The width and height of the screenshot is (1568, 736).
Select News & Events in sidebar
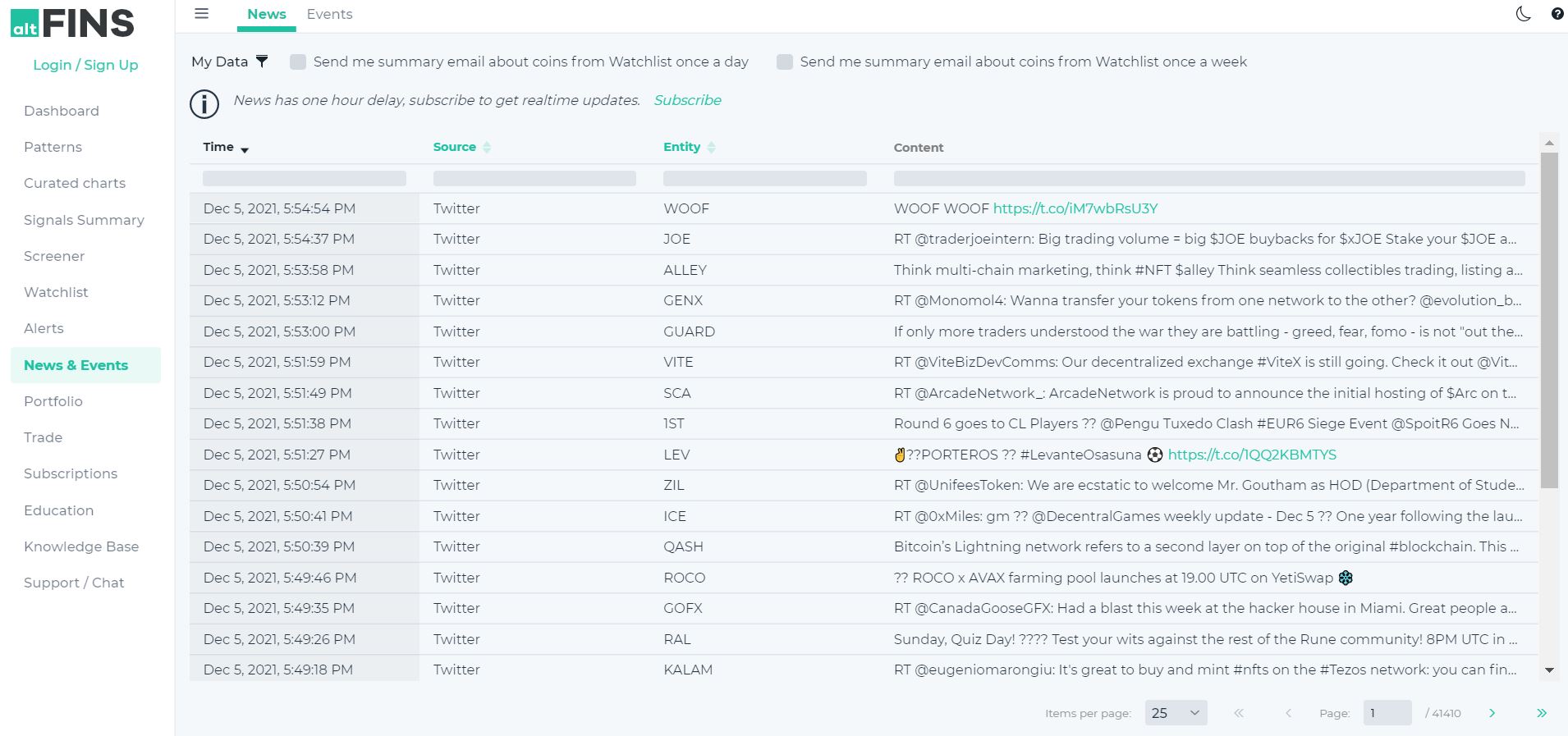coord(85,365)
